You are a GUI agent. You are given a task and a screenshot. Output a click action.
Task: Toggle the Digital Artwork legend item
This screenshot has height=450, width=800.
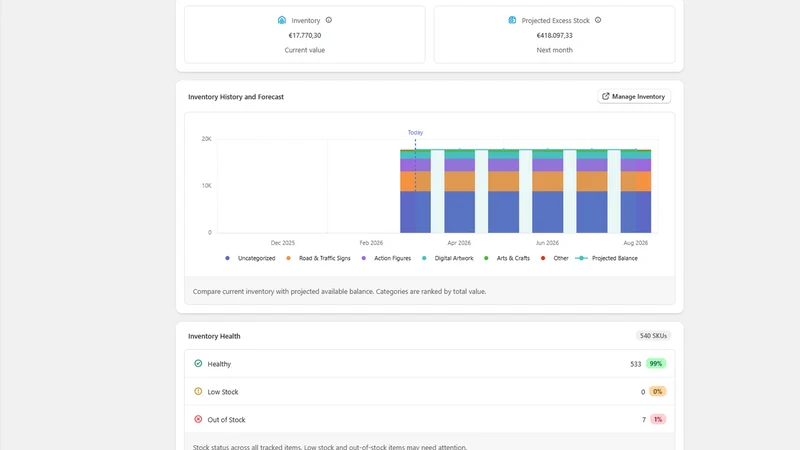click(x=447, y=258)
